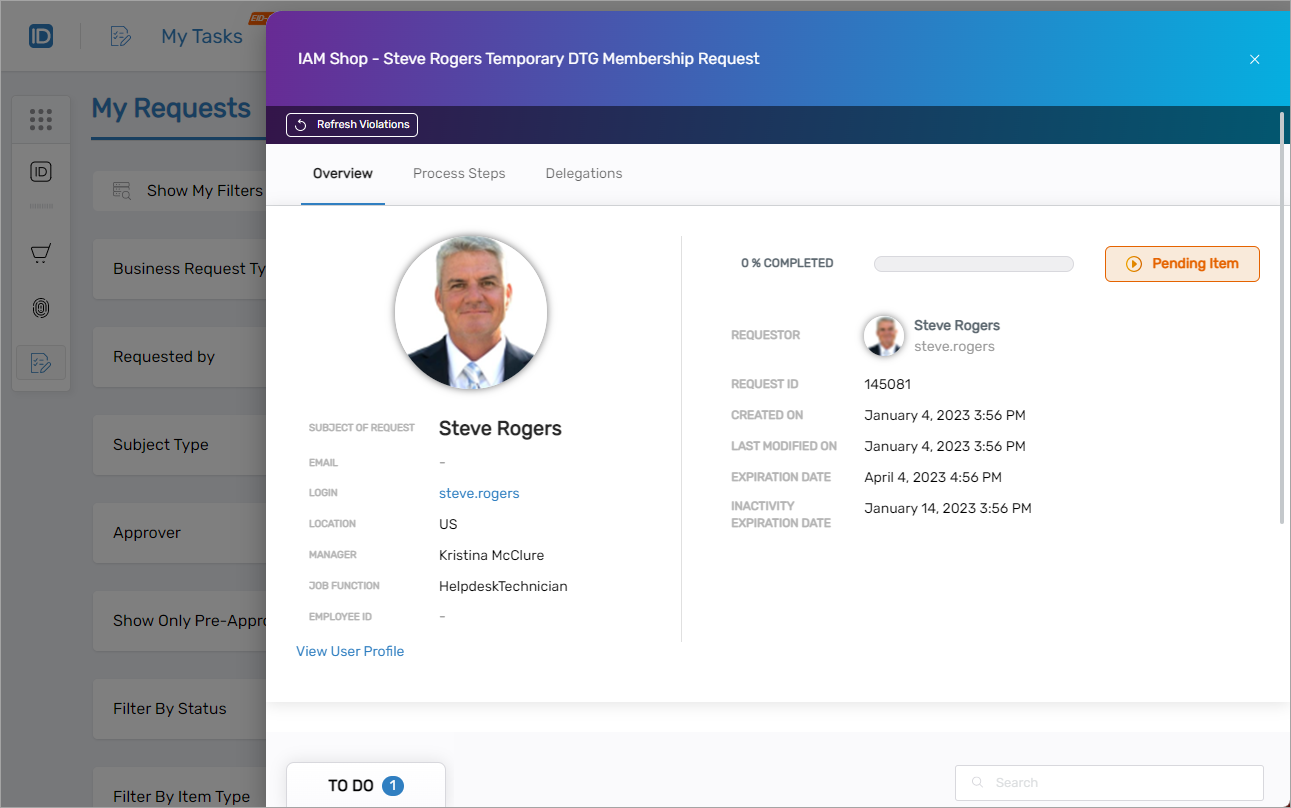Click the completion progress bar
The width and height of the screenshot is (1291, 808).
click(973, 263)
